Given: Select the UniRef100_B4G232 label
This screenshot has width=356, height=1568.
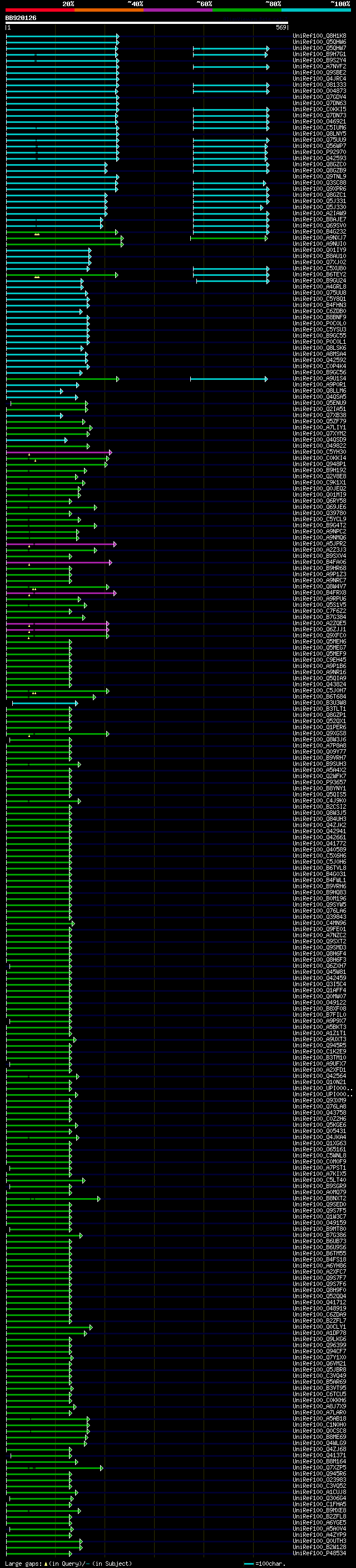Looking at the screenshot, I should point(319,232).
